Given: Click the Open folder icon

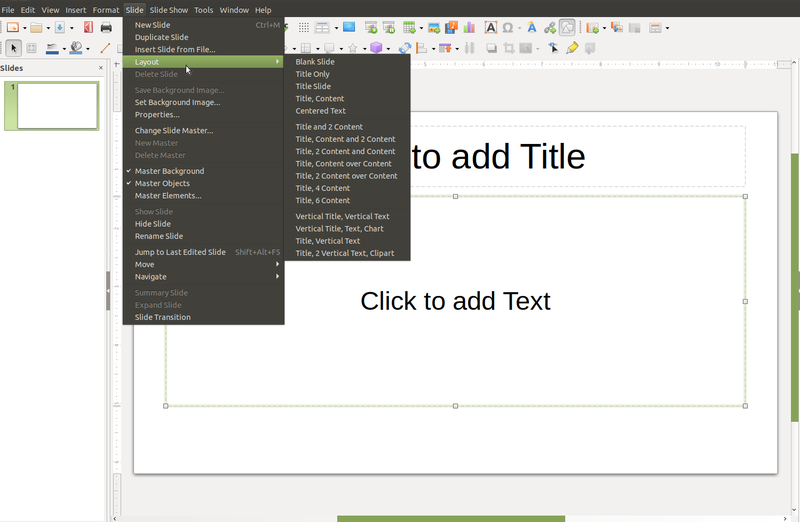Looking at the screenshot, I should click(x=36, y=28).
